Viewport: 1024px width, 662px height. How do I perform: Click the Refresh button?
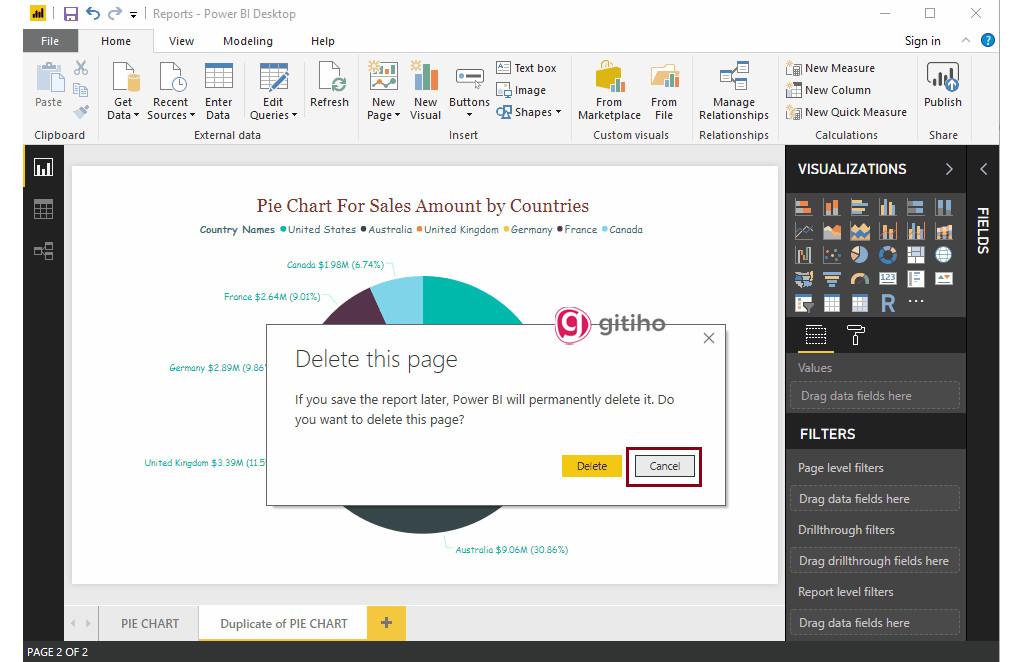pyautogui.click(x=329, y=85)
